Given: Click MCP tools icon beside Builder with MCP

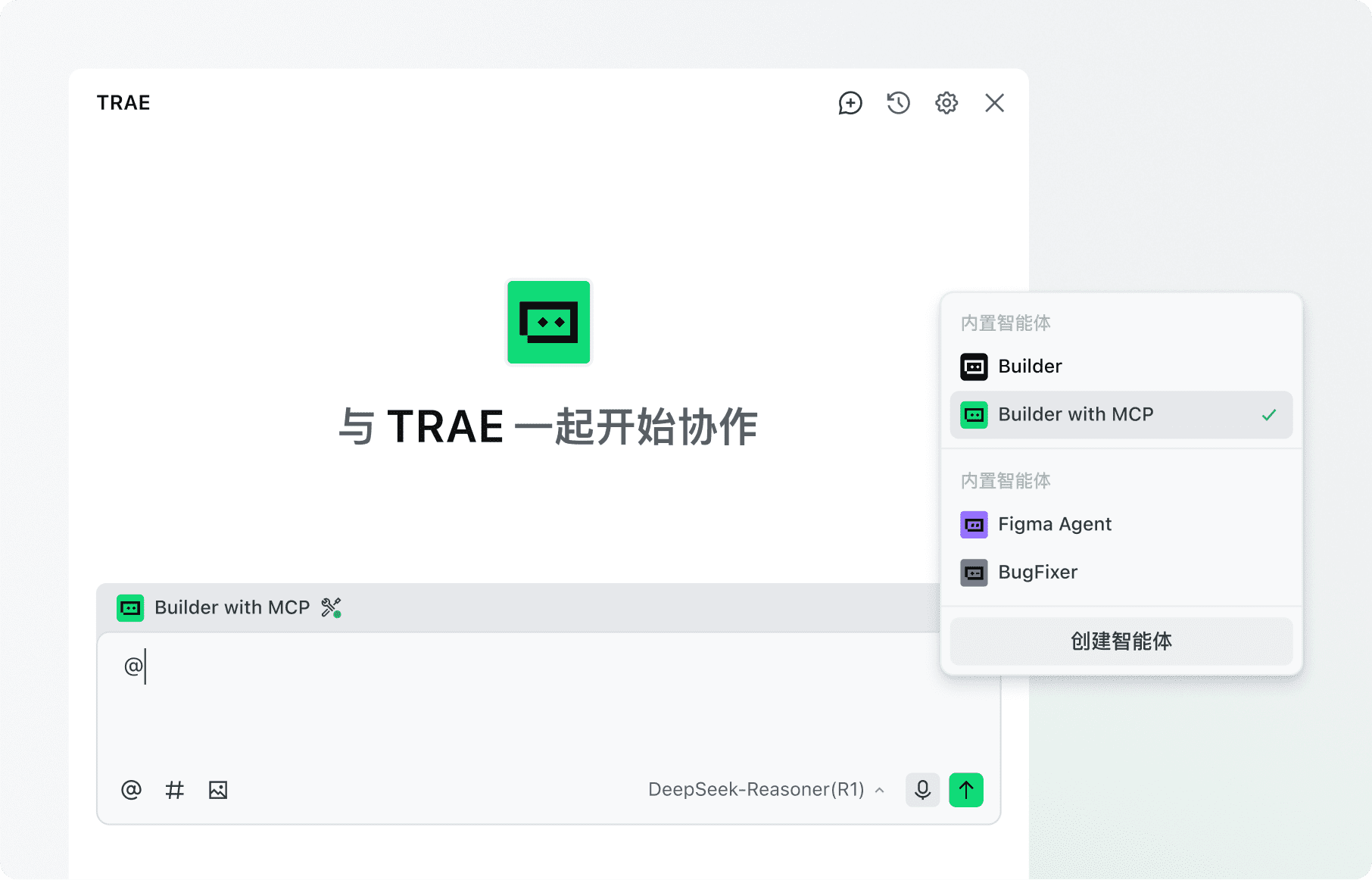Looking at the screenshot, I should point(331,607).
